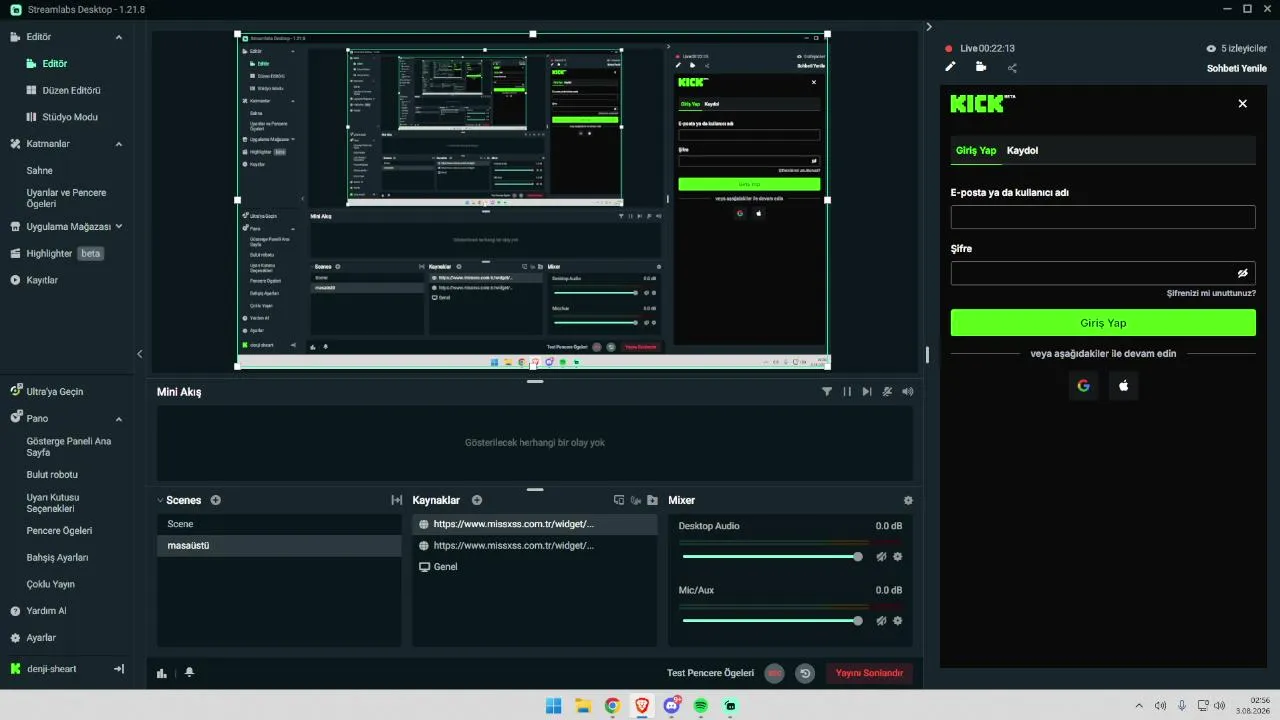Open Uyarılar ve Pencere Ögeleri

tap(66, 198)
